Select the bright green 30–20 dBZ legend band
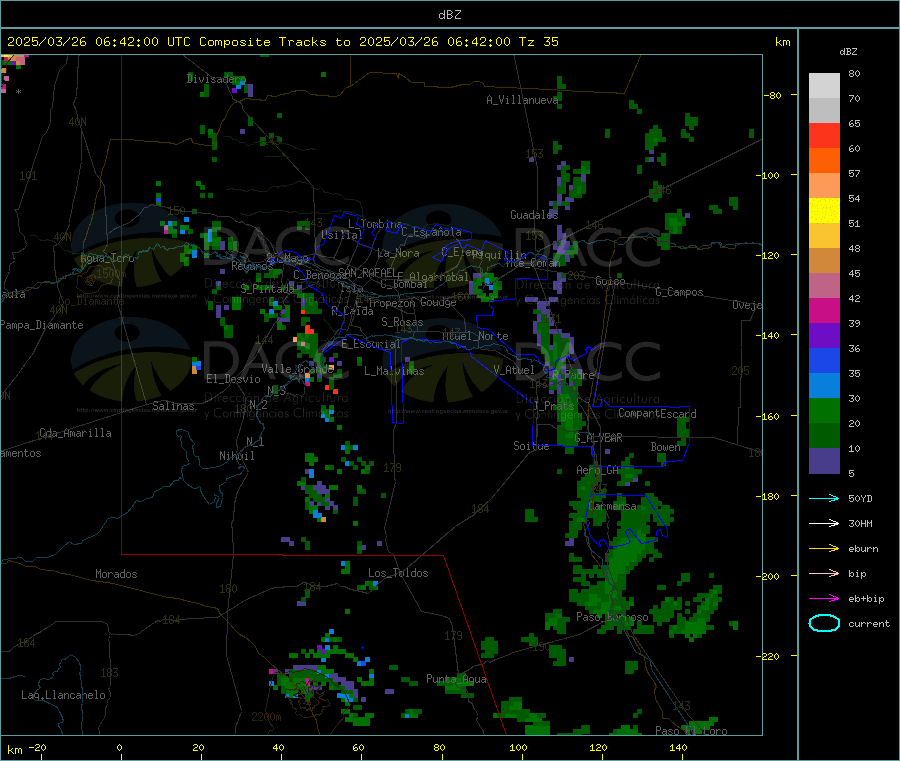The width and height of the screenshot is (900, 761). pyautogui.click(x=824, y=410)
